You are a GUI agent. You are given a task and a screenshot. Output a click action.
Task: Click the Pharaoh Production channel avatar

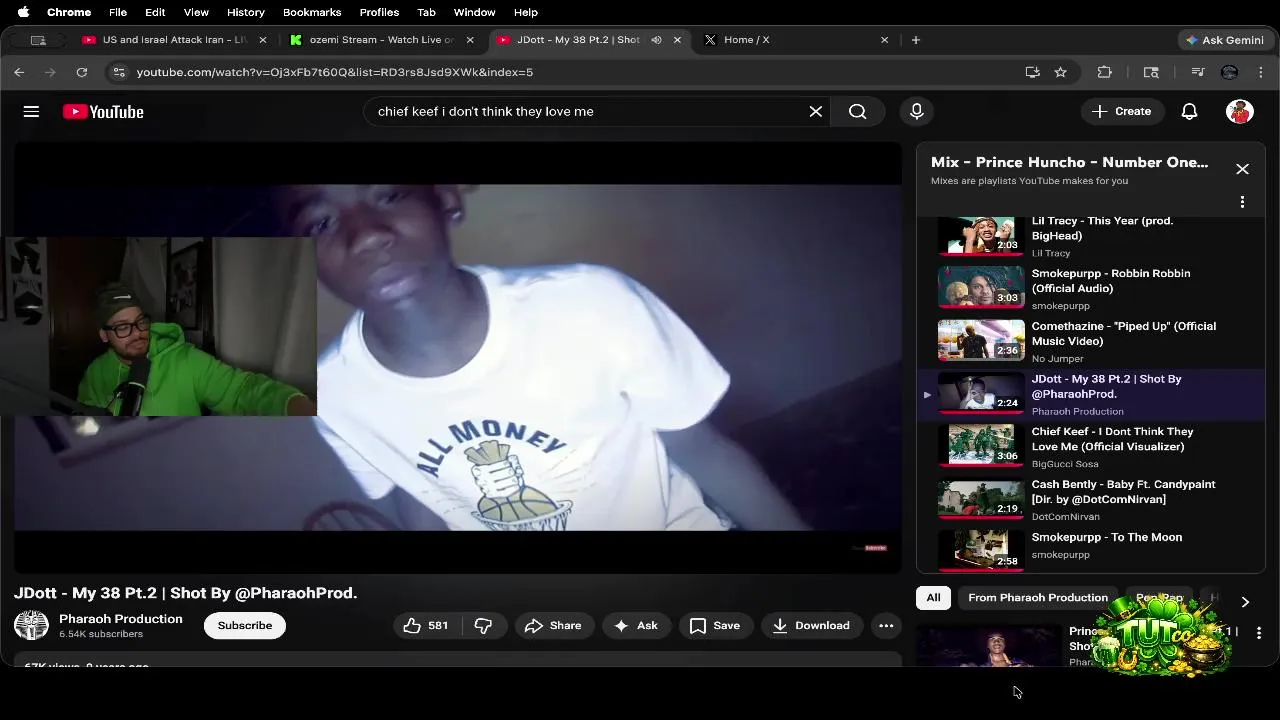[x=31, y=625]
